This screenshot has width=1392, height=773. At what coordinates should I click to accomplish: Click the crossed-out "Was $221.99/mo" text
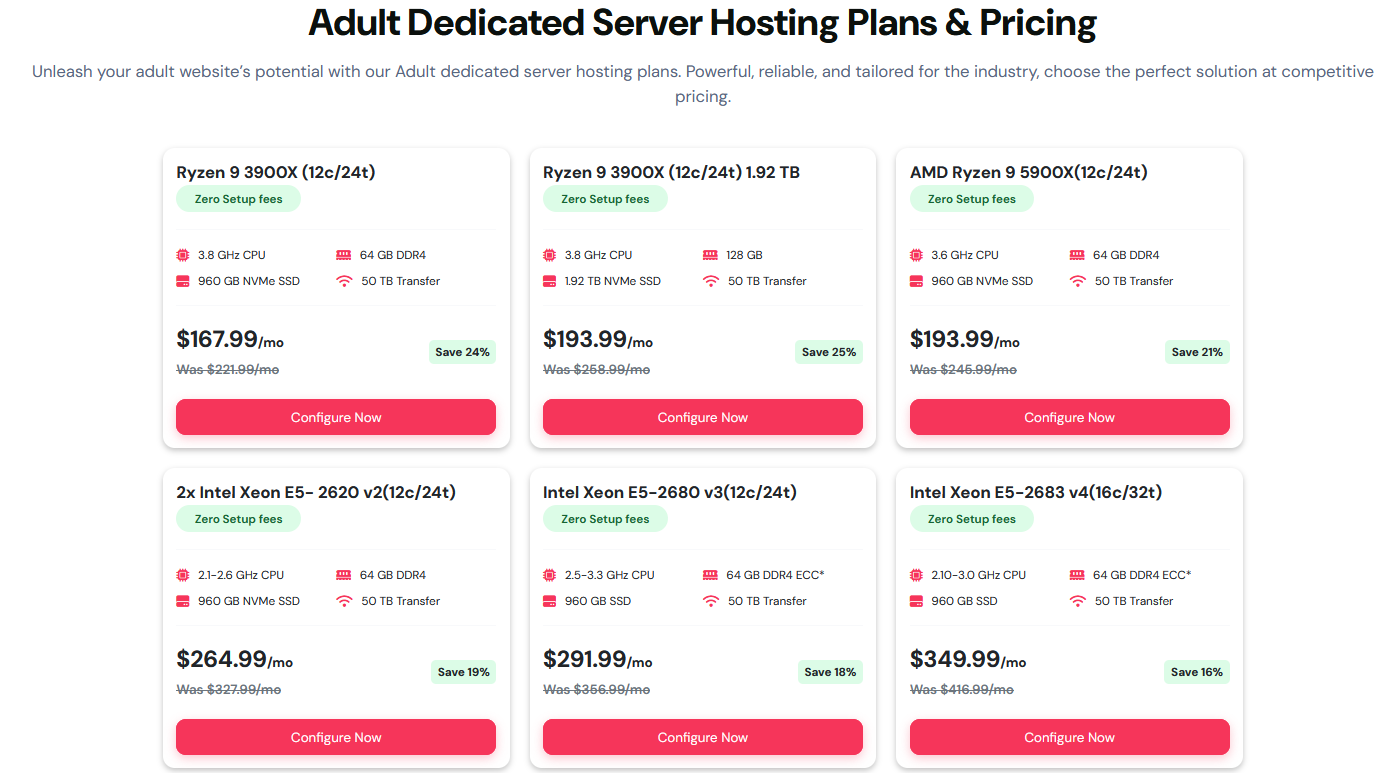[228, 370]
